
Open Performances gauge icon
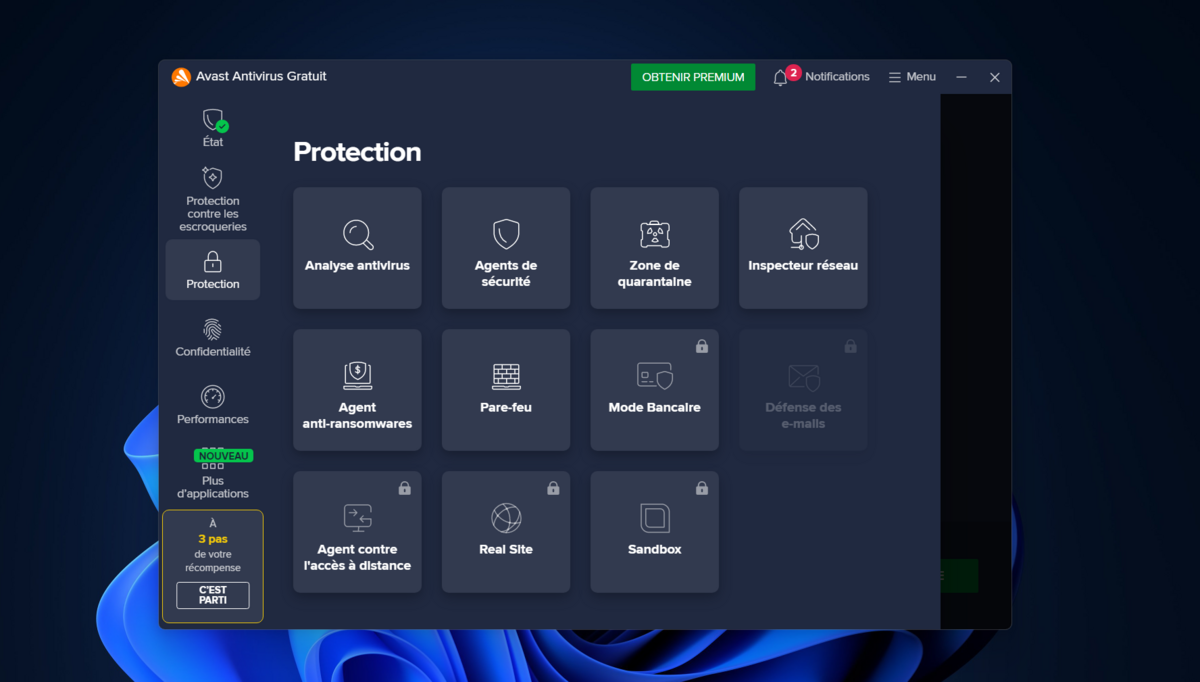(212, 397)
